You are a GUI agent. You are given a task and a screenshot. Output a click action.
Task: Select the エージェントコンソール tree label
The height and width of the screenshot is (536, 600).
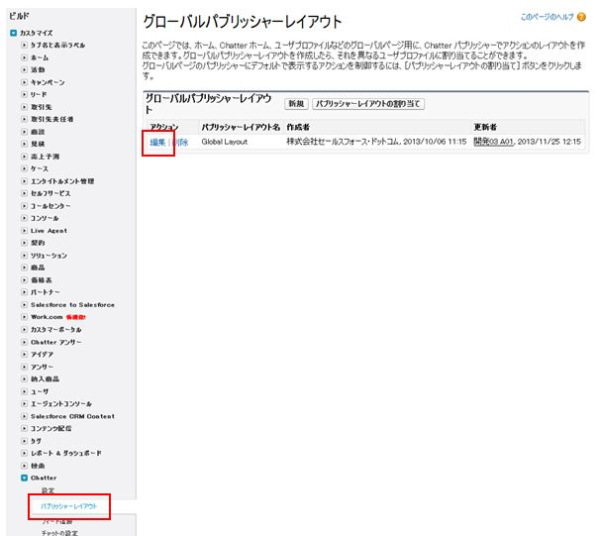61,404
